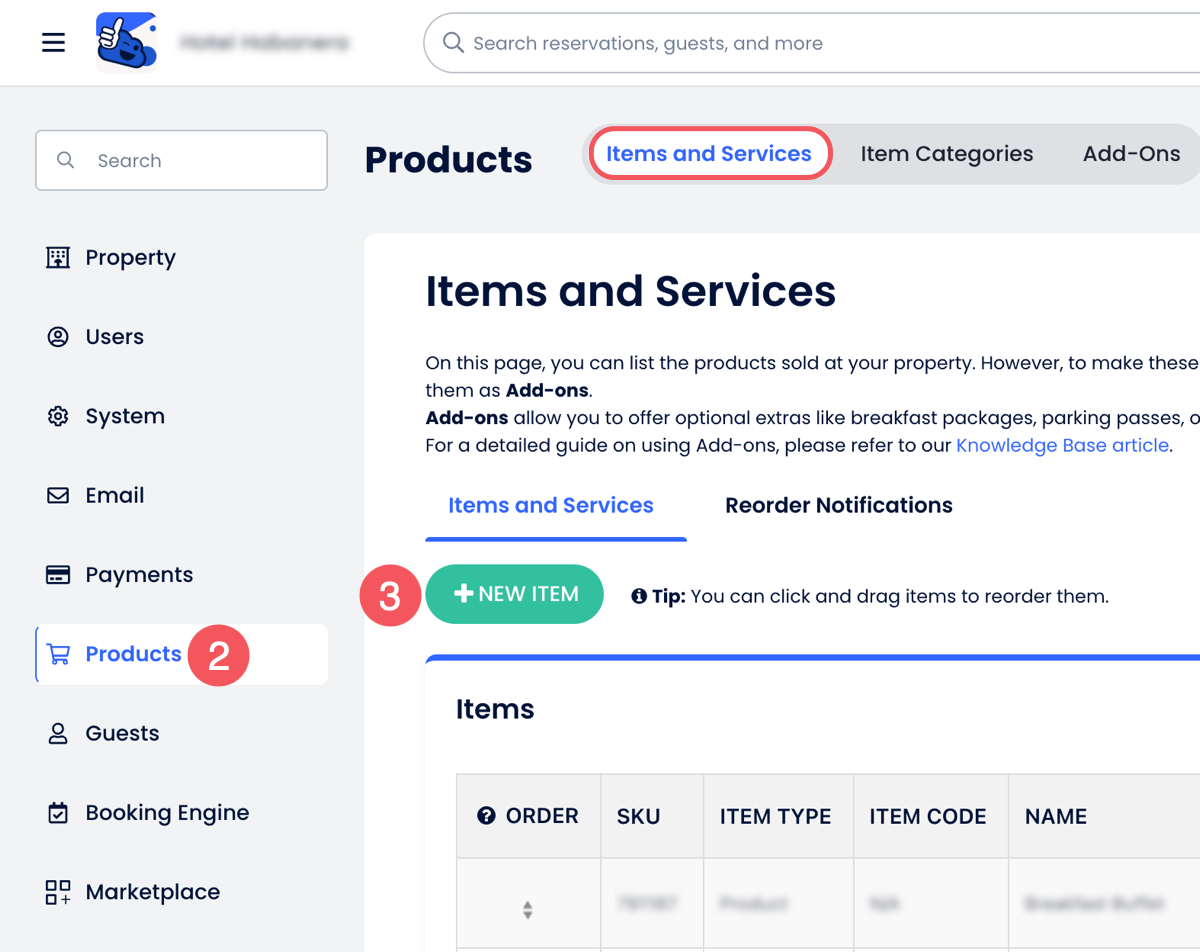The image size is (1200, 952).
Task: Open the Payments settings section
Action: [139, 575]
